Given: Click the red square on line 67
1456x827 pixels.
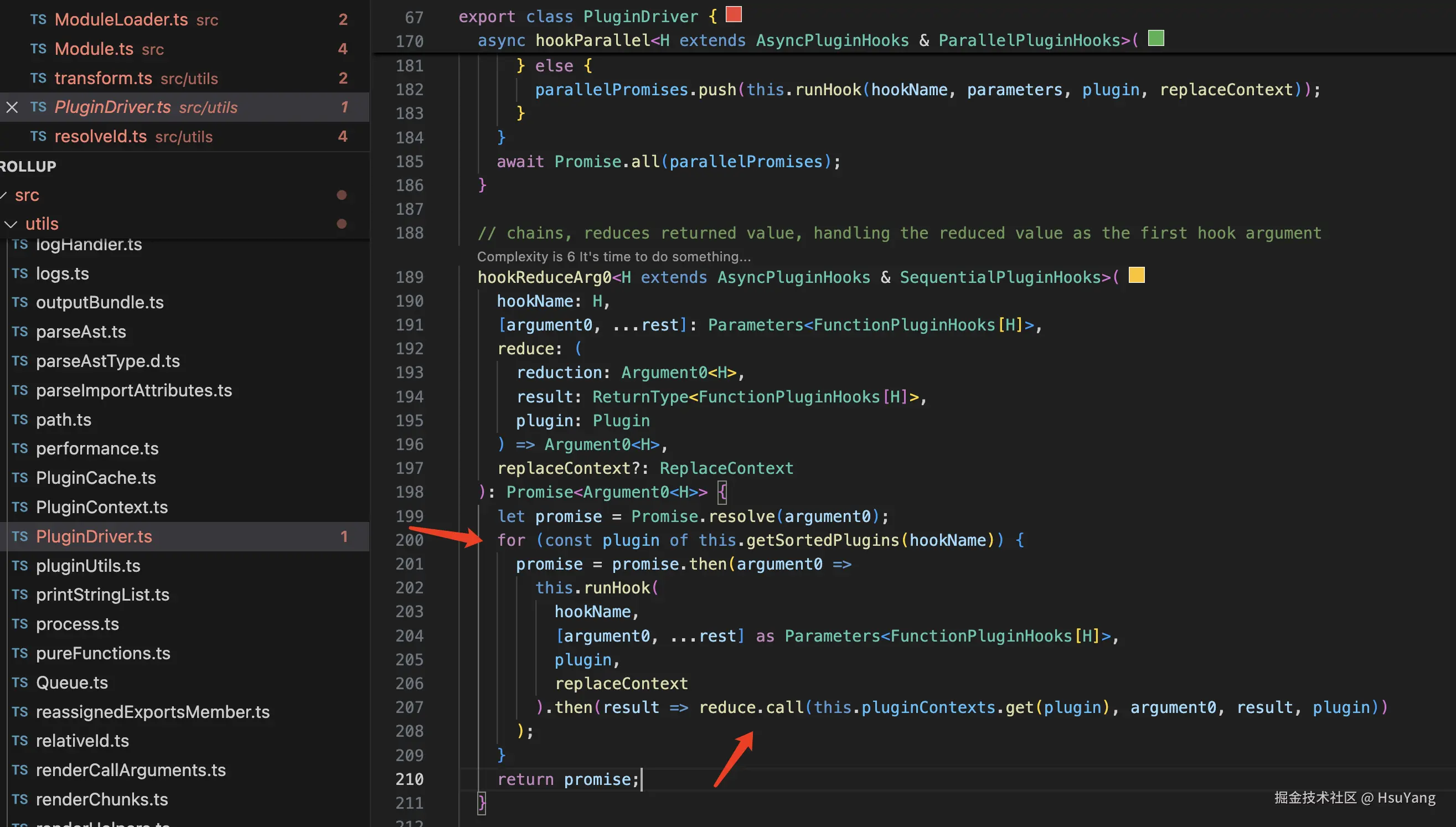Looking at the screenshot, I should (734, 14).
